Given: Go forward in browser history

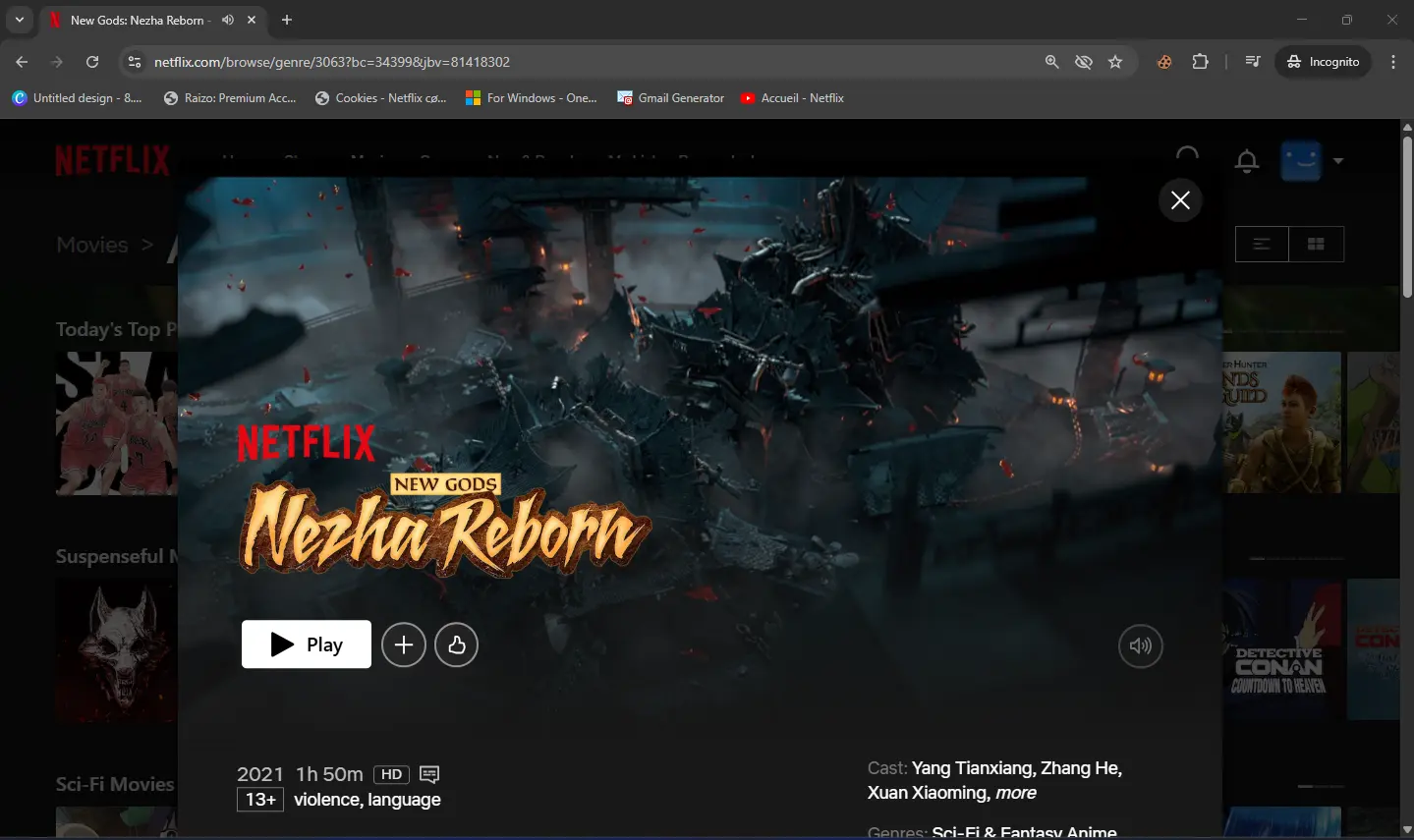Looking at the screenshot, I should (x=57, y=62).
